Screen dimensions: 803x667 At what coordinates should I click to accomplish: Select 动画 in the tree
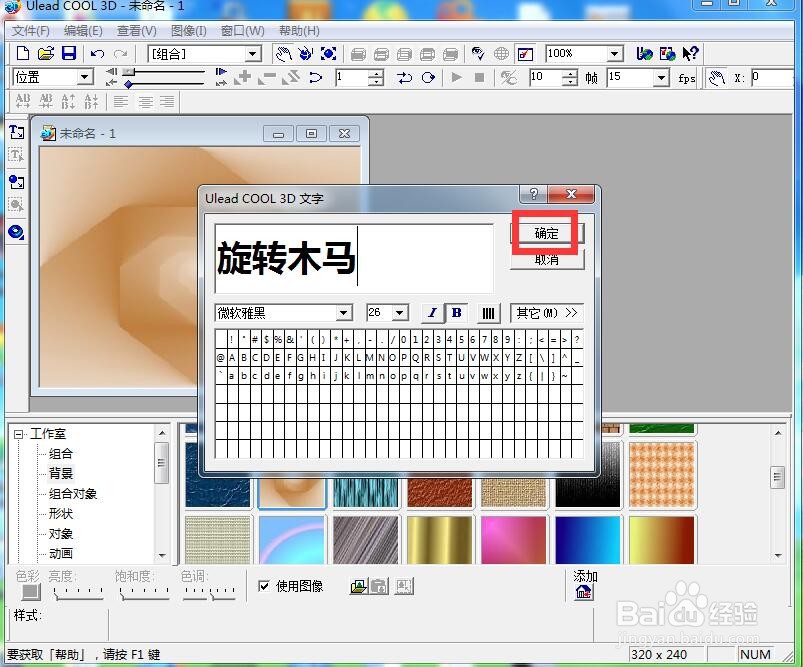[x=60, y=554]
